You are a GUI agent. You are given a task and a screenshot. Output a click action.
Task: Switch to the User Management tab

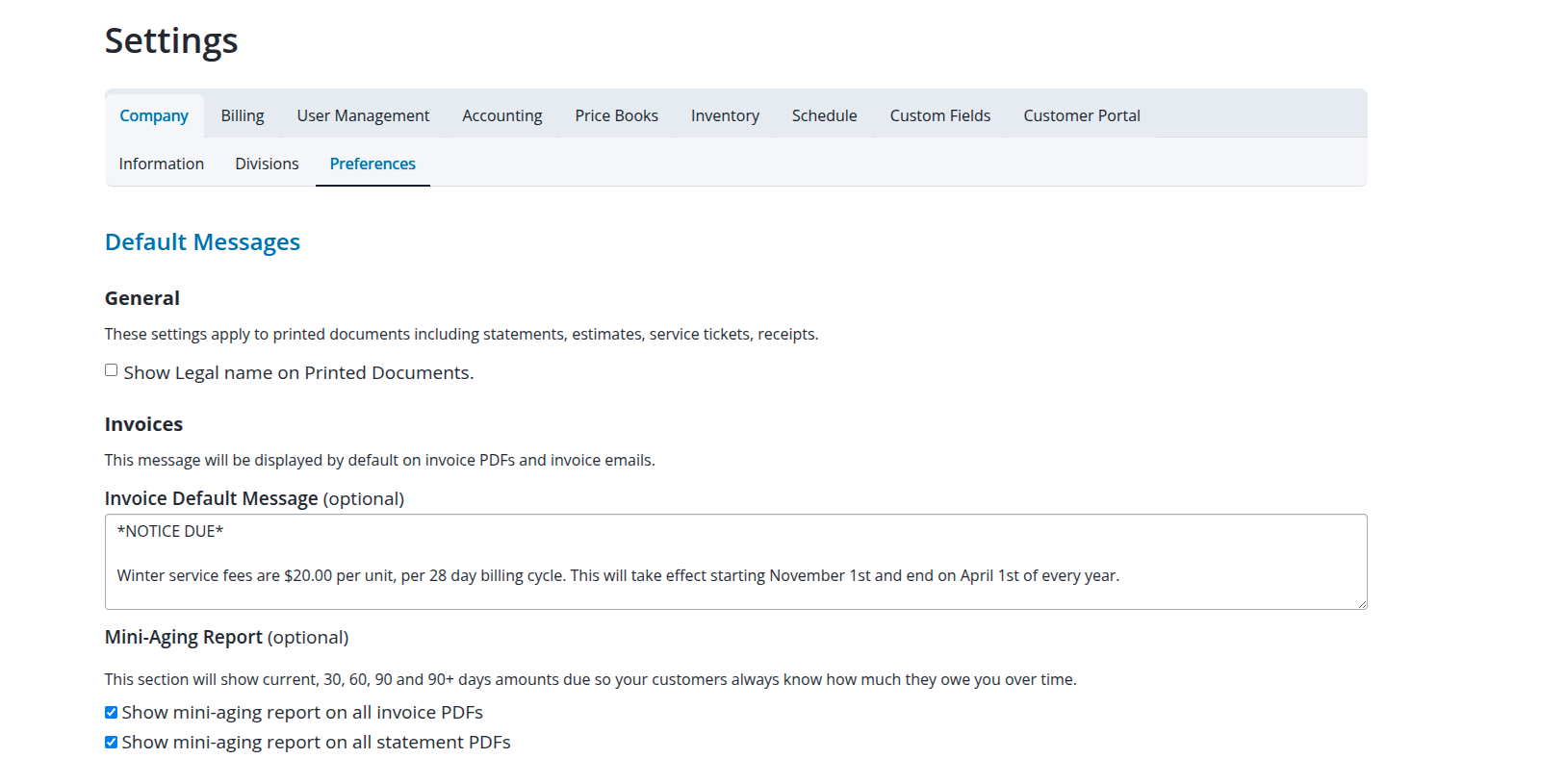click(363, 115)
